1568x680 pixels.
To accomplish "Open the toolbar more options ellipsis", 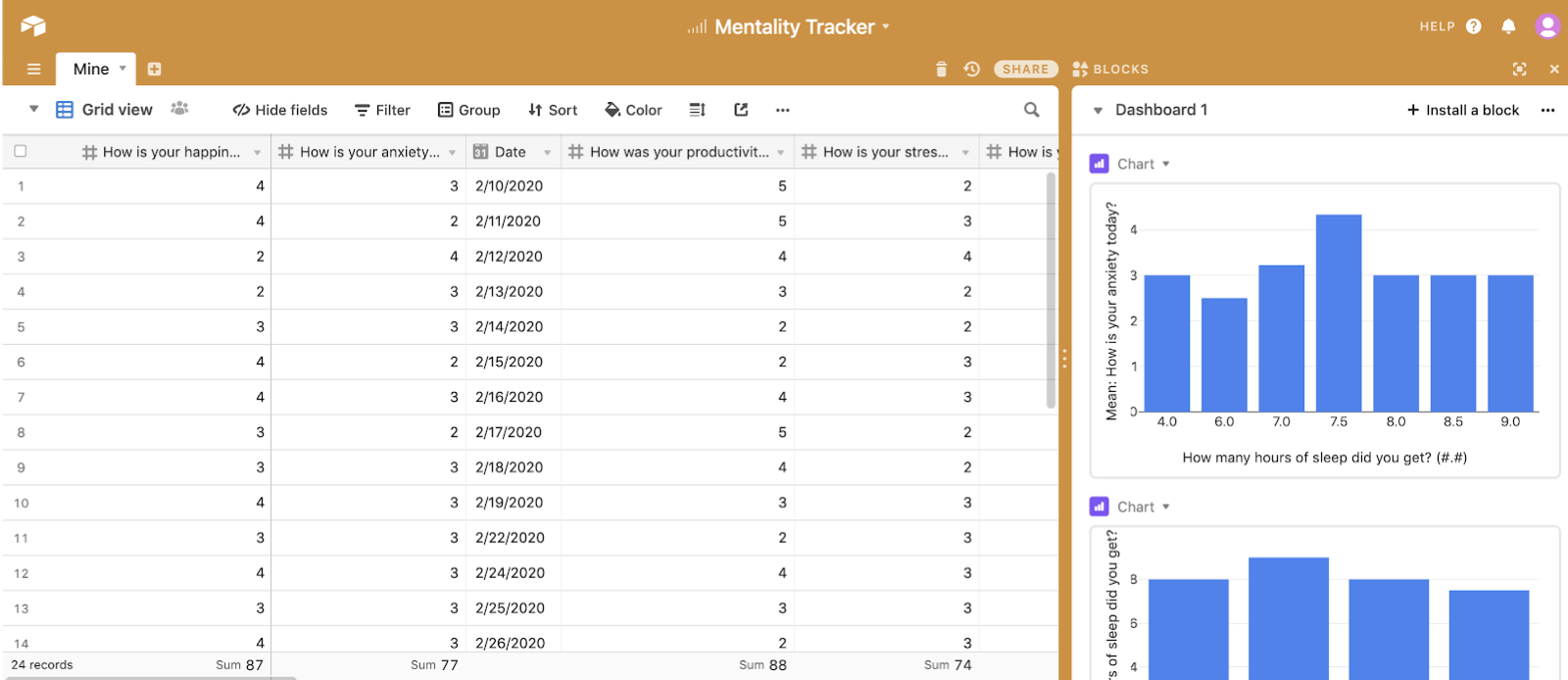I will click(x=782, y=110).
